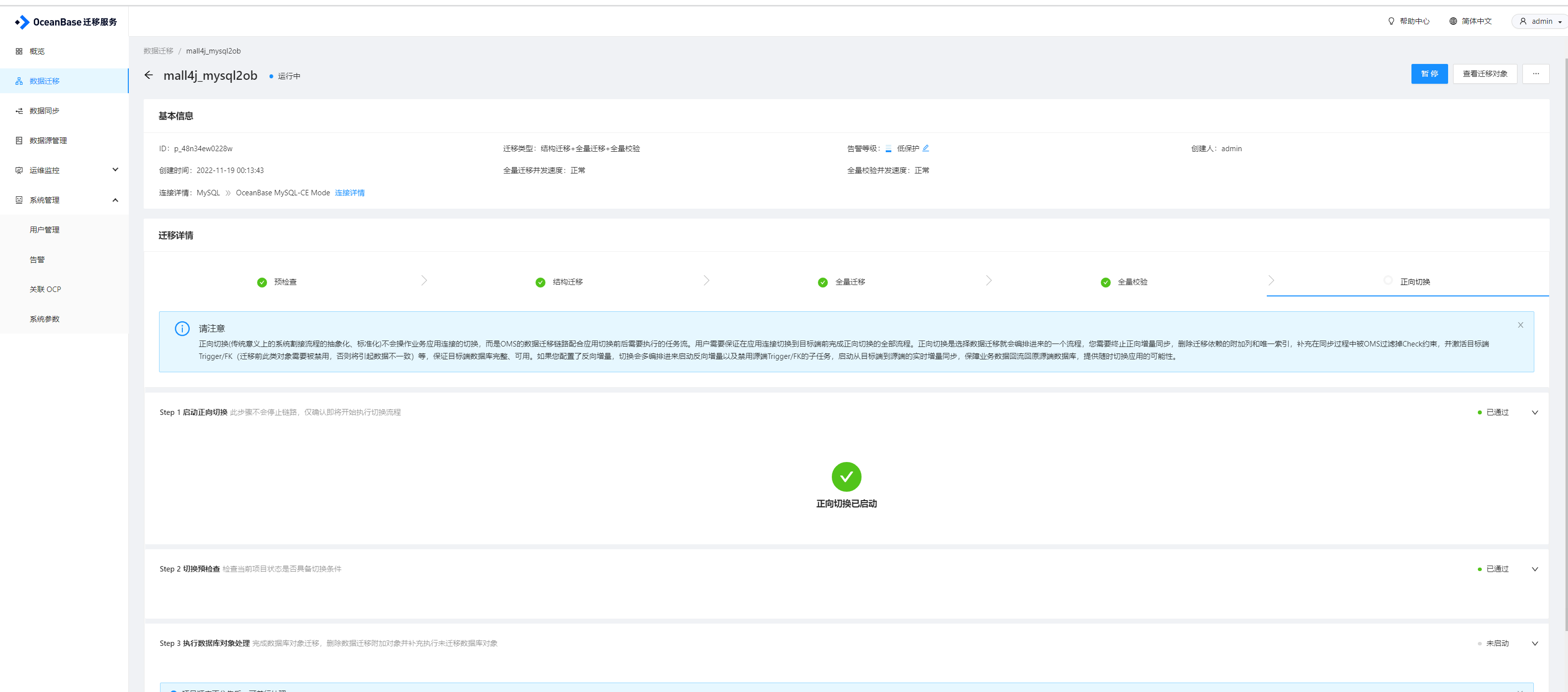Viewport: 1568px width, 692px height.
Task: Collapse Step 3 执行数据库对象处理 section
Action: [x=1534, y=643]
